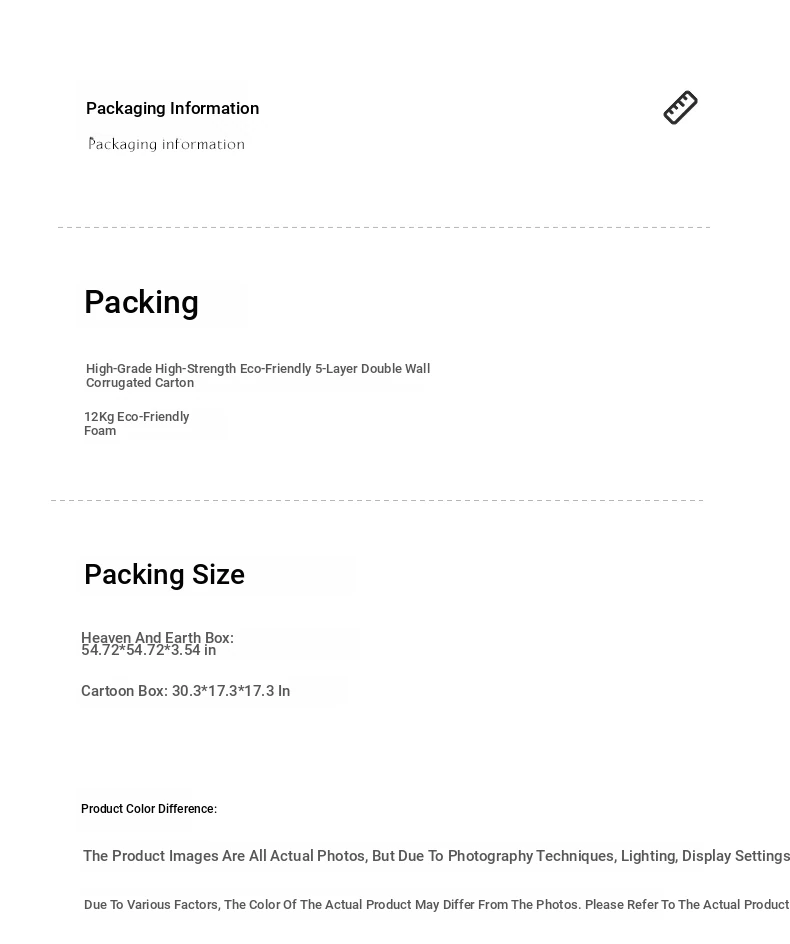Select the 5-Layer Double Wall Corrugated Carton text
The width and height of the screenshot is (790, 944).
258,375
